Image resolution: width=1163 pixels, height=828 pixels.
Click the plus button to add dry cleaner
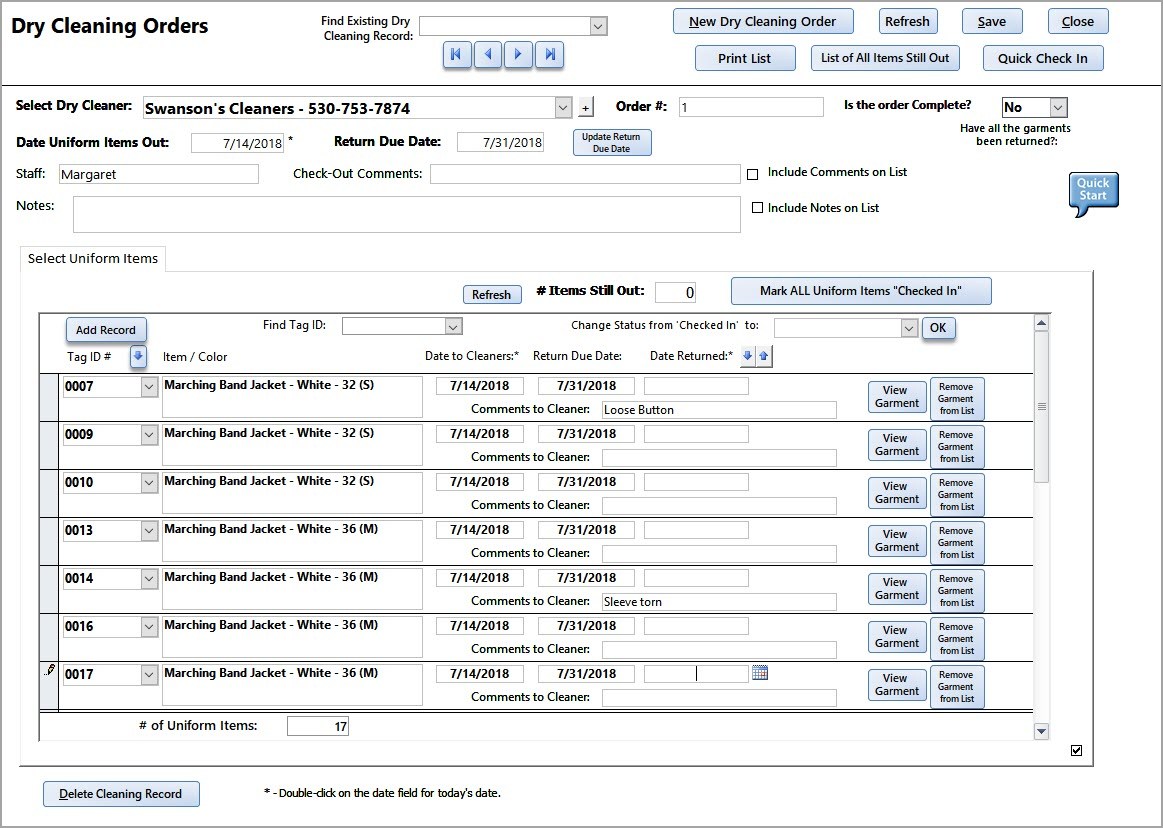tap(586, 108)
